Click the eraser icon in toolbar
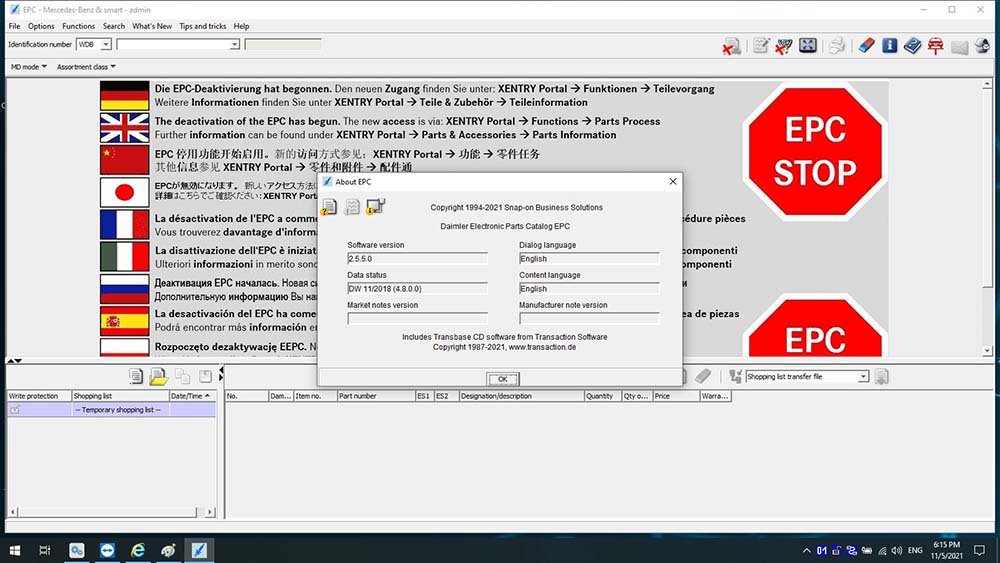 tap(866, 45)
